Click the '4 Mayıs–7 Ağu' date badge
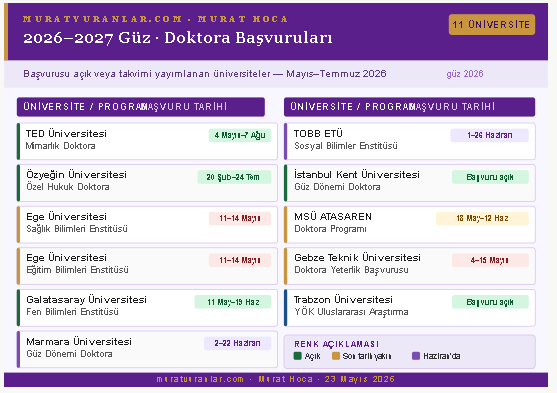557x393 pixels. pyautogui.click(x=240, y=135)
